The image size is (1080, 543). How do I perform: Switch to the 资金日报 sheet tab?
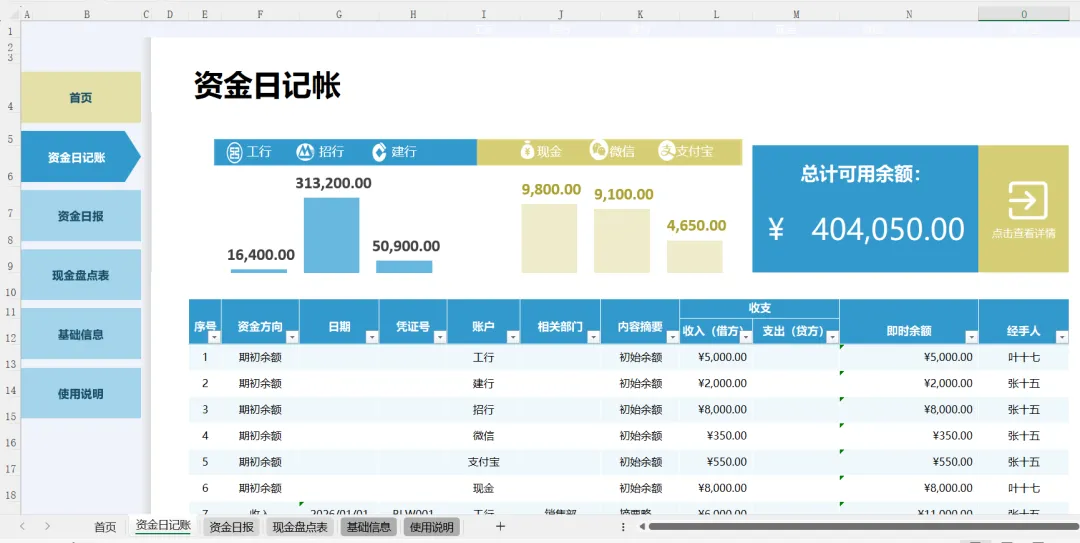click(x=231, y=527)
